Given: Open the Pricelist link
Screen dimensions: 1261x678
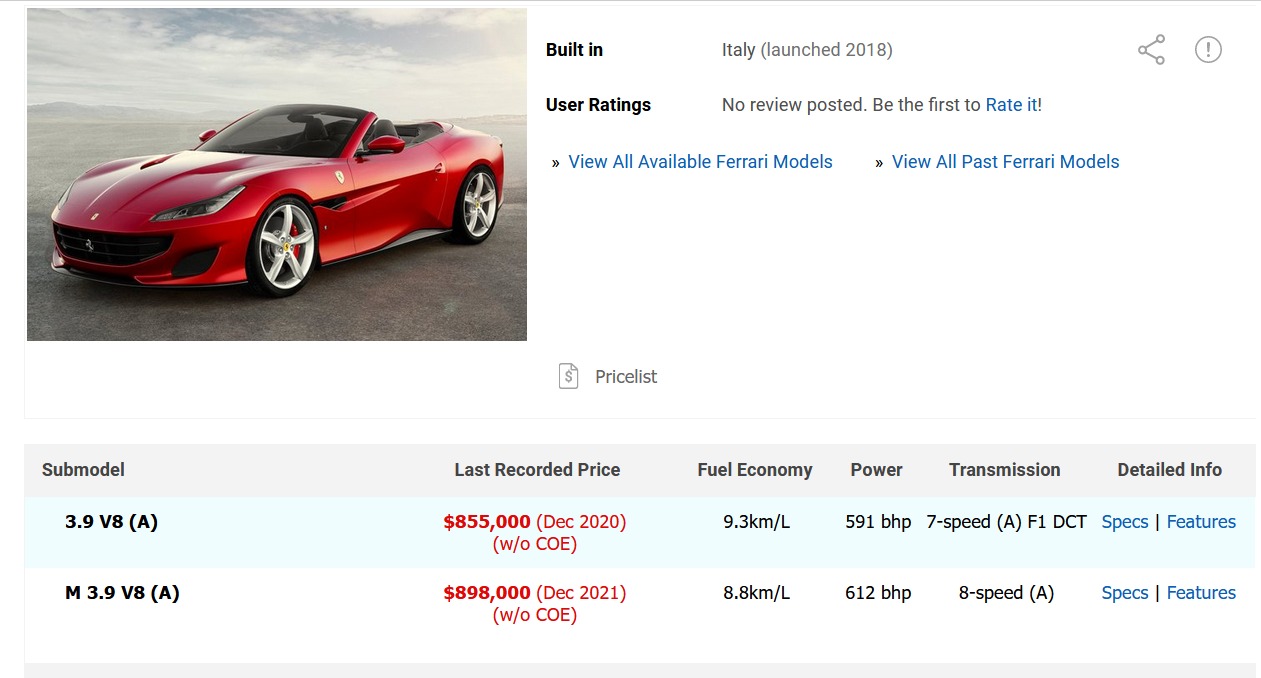Looking at the screenshot, I should tap(626, 377).
